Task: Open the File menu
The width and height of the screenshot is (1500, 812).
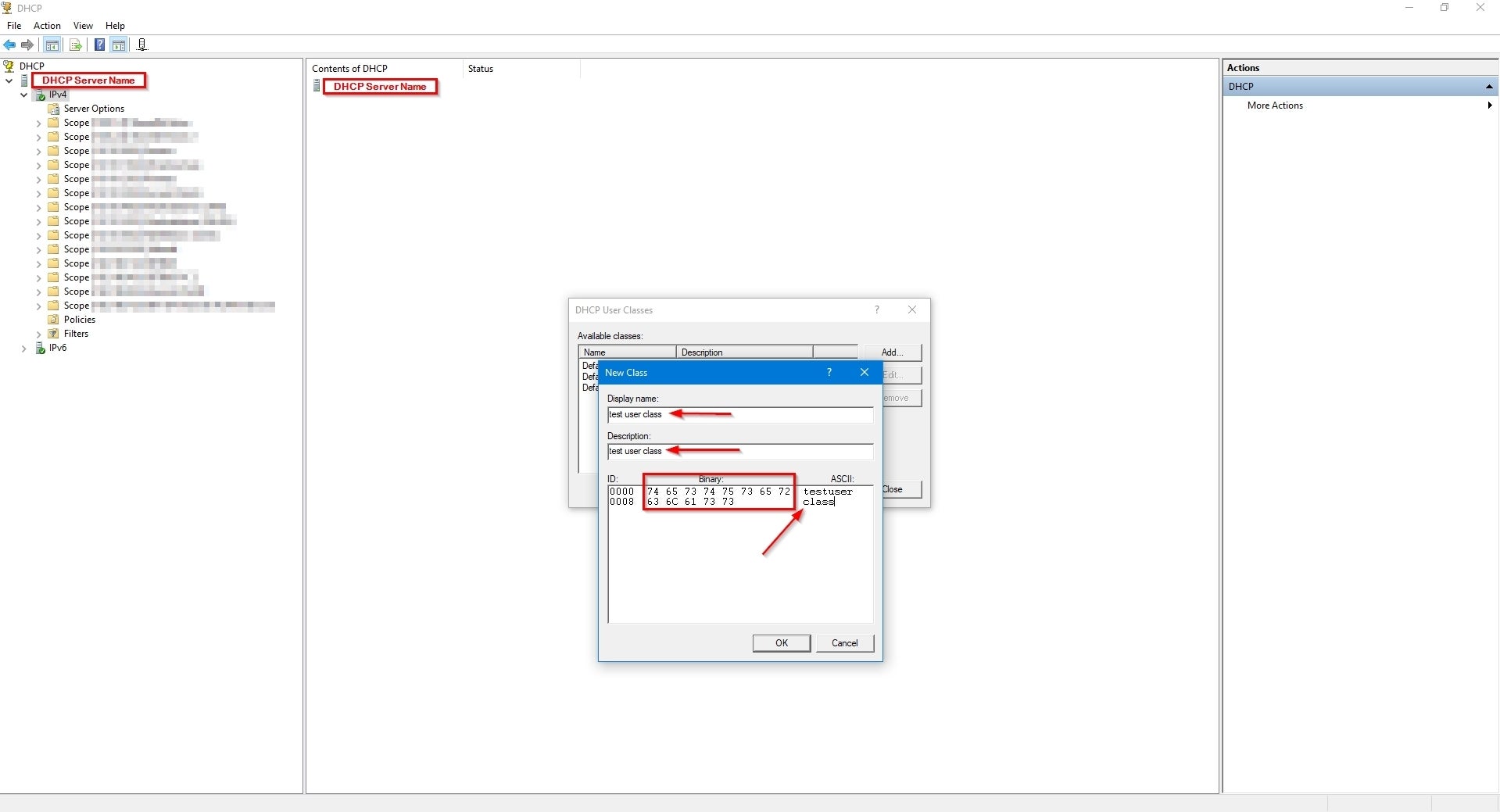Action: [x=14, y=26]
